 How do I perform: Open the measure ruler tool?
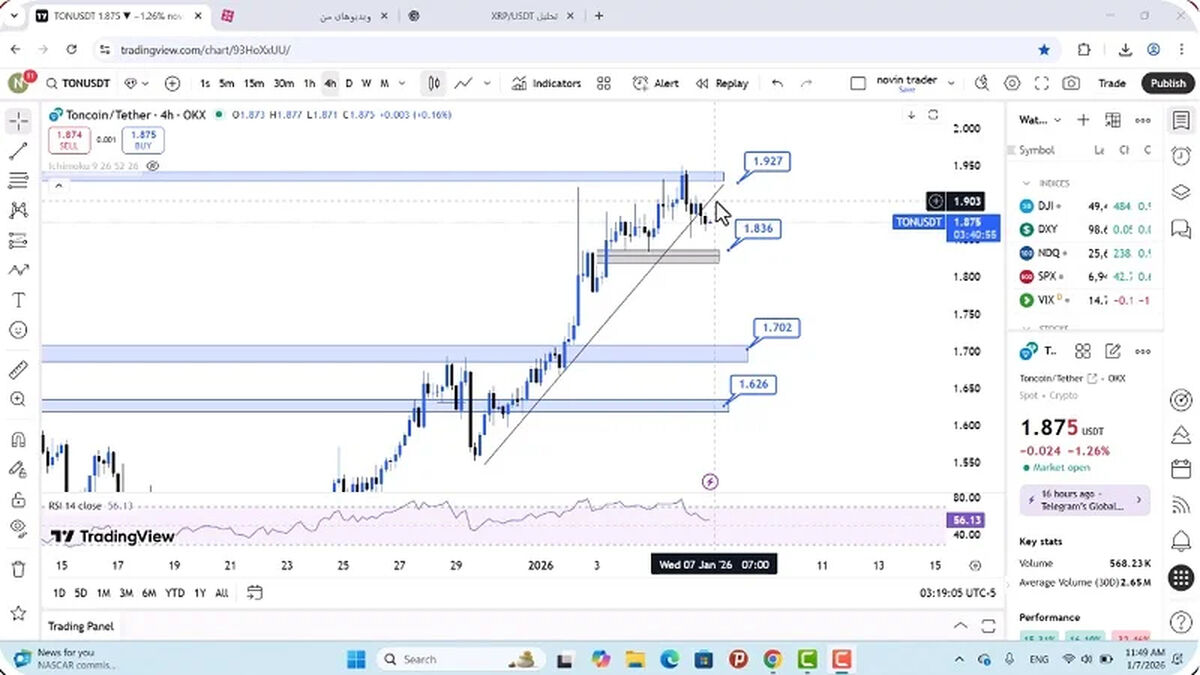(x=18, y=370)
